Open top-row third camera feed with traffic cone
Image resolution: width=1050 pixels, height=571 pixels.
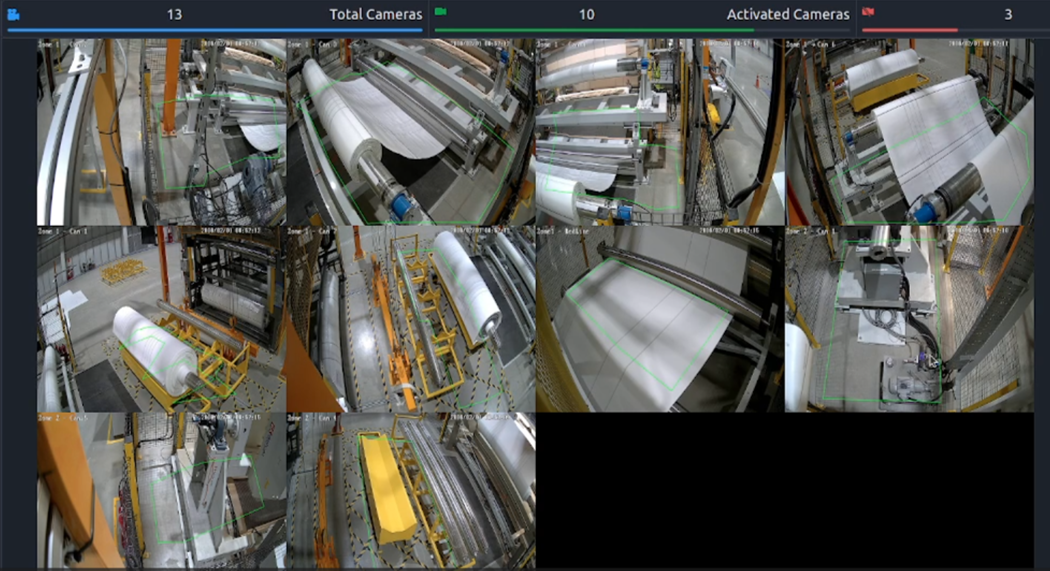(659, 132)
